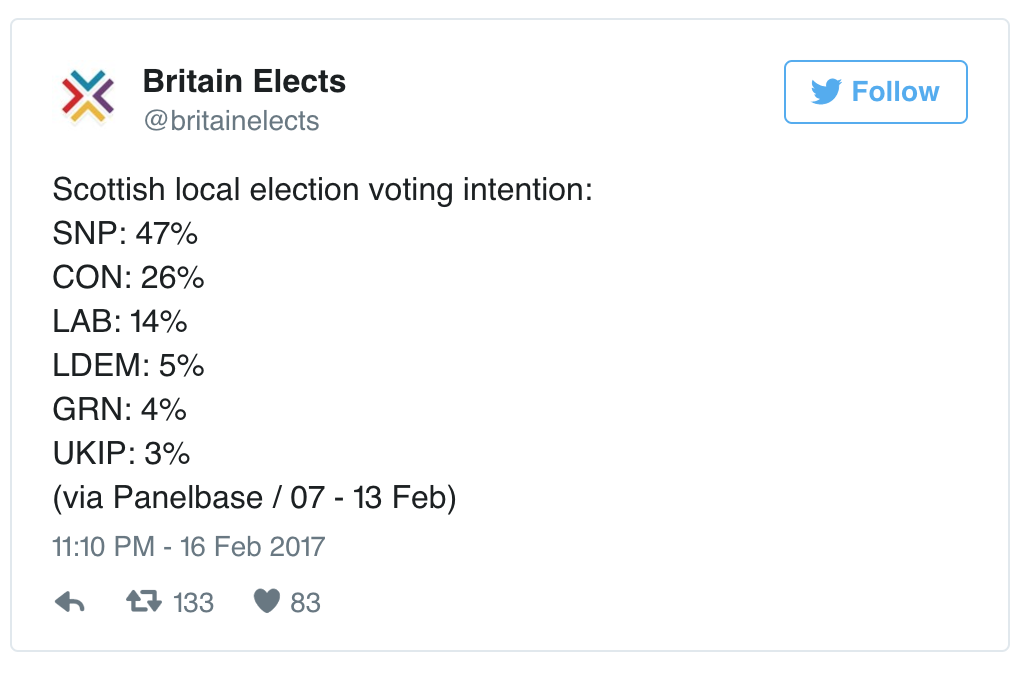Click the GRN: 4% line
The image size is (1030, 674).
click(120, 410)
